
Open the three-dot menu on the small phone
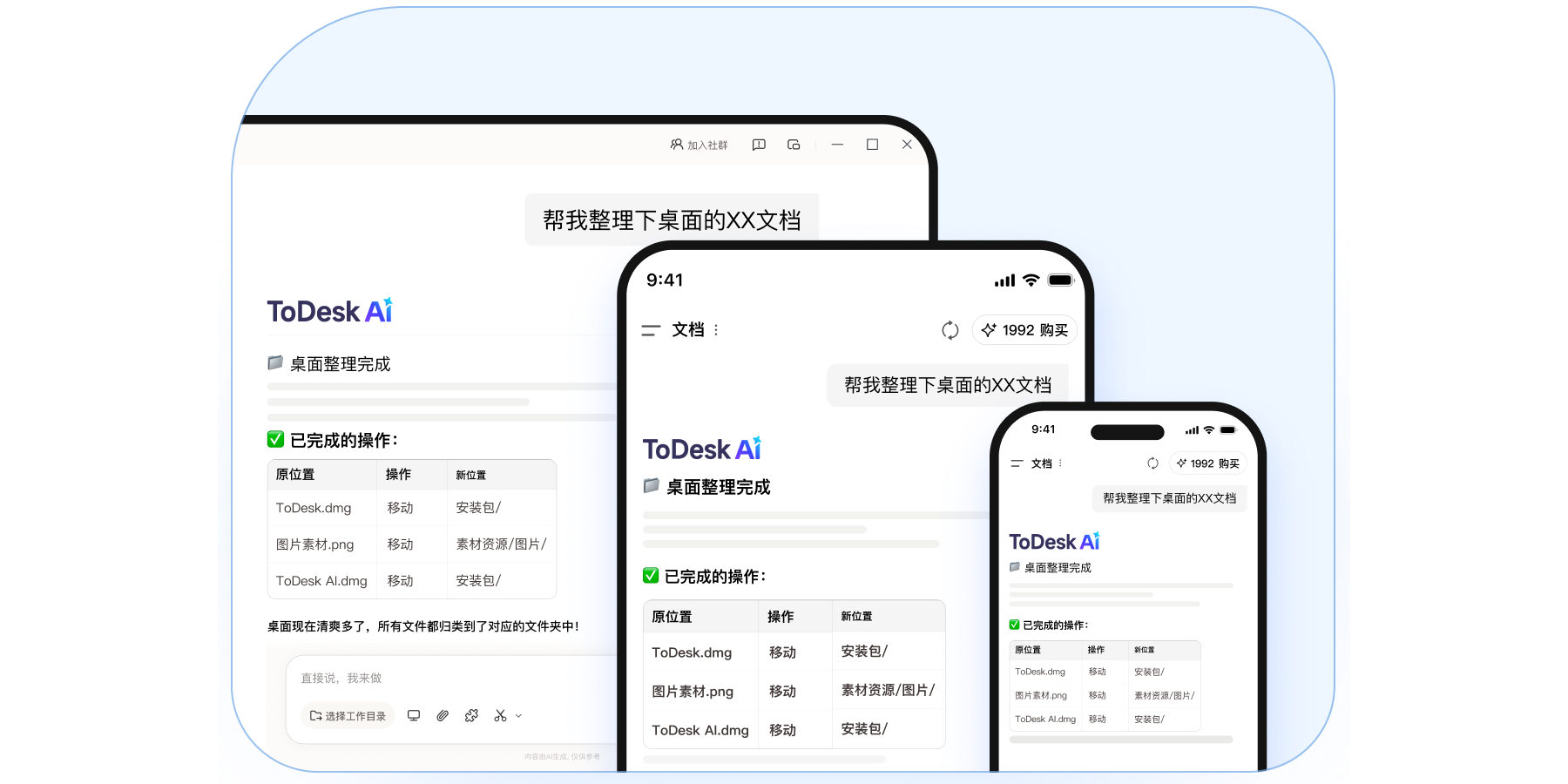point(1060,463)
